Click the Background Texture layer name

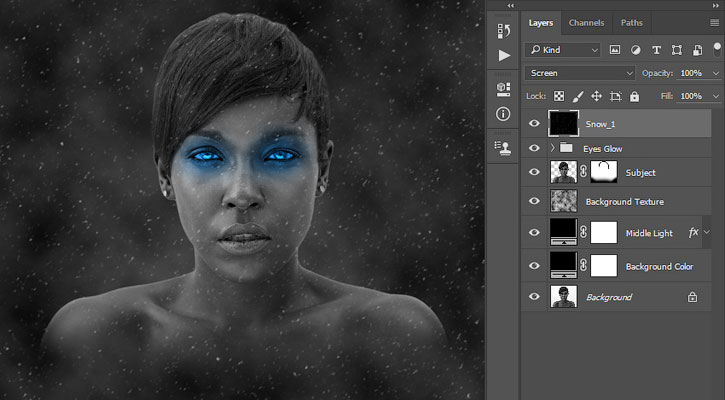(x=625, y=202)
